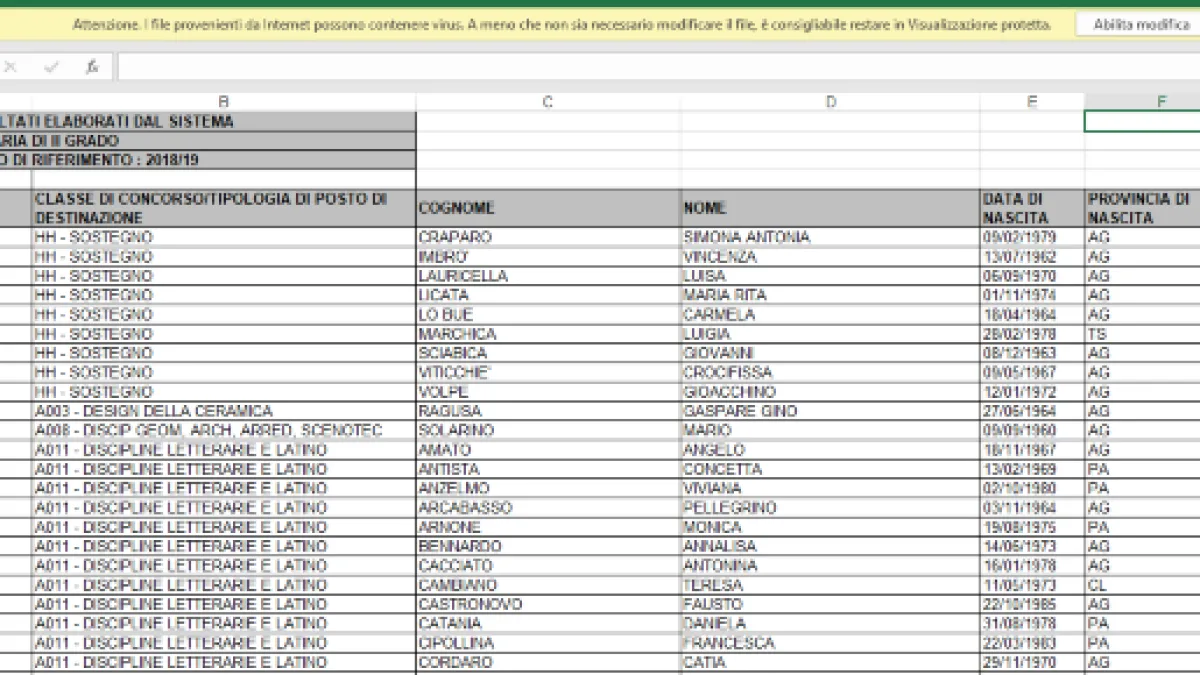The height and width of the screenshot is (675, 1200).
Task: Select the cell containing CRAPARO
Action: [548, 237]
